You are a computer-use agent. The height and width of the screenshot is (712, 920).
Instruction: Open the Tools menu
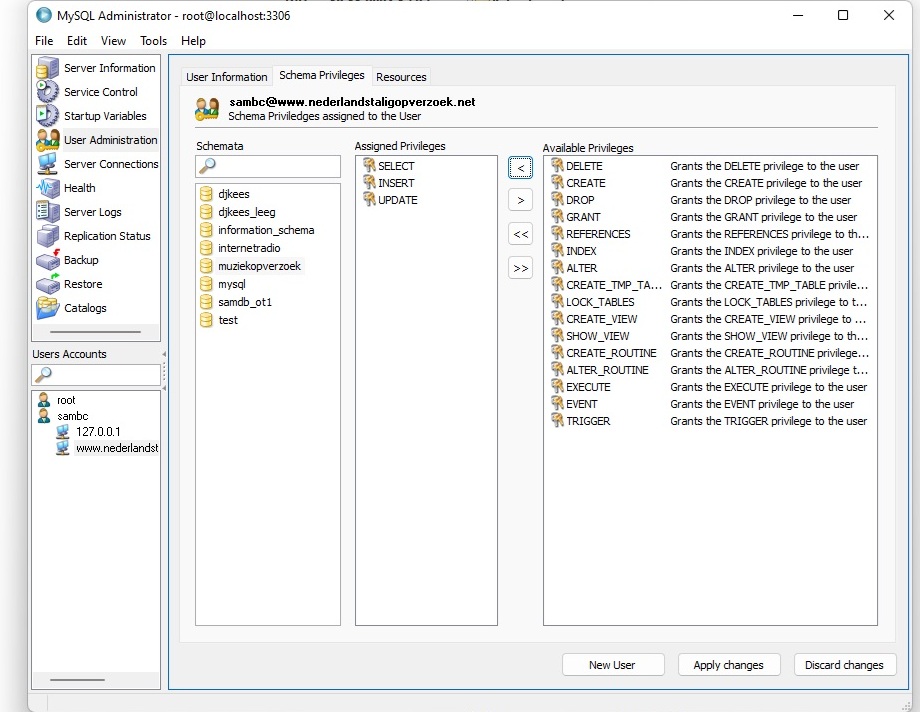point(153,41)
